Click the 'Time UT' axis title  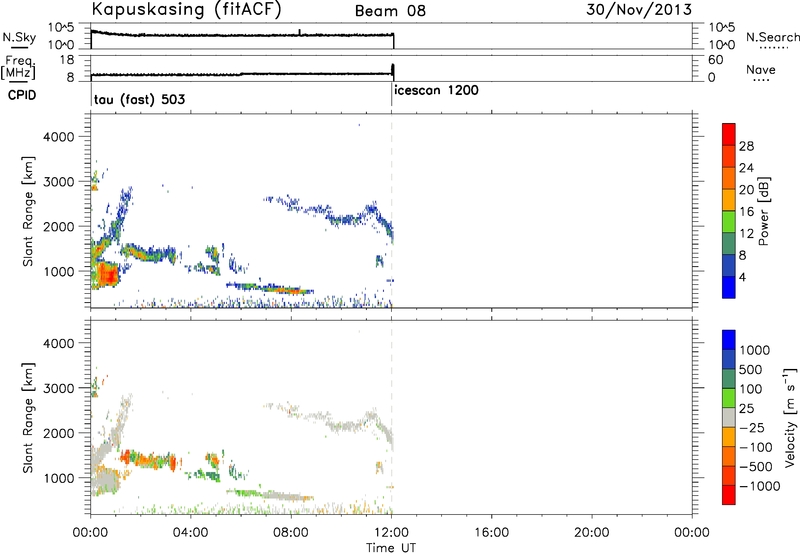pyautogui.click(x=391, y=547)
